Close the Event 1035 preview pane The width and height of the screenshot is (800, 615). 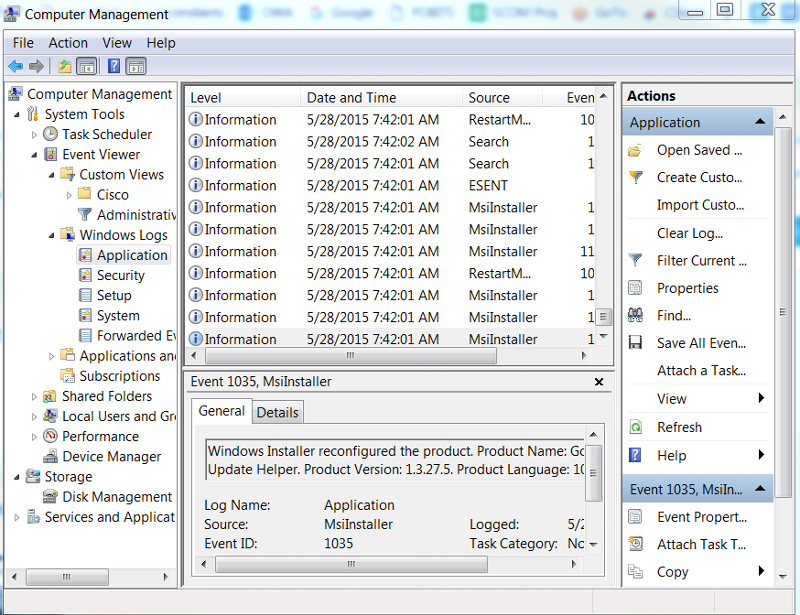click(x=599, y=382)
